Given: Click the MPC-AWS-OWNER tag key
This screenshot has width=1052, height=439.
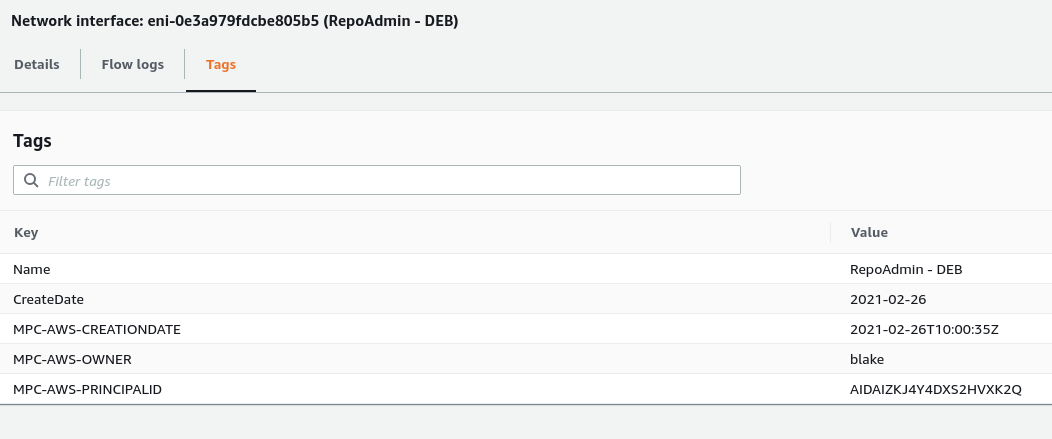Looking at the screenshot, I should tap(72, 359).
